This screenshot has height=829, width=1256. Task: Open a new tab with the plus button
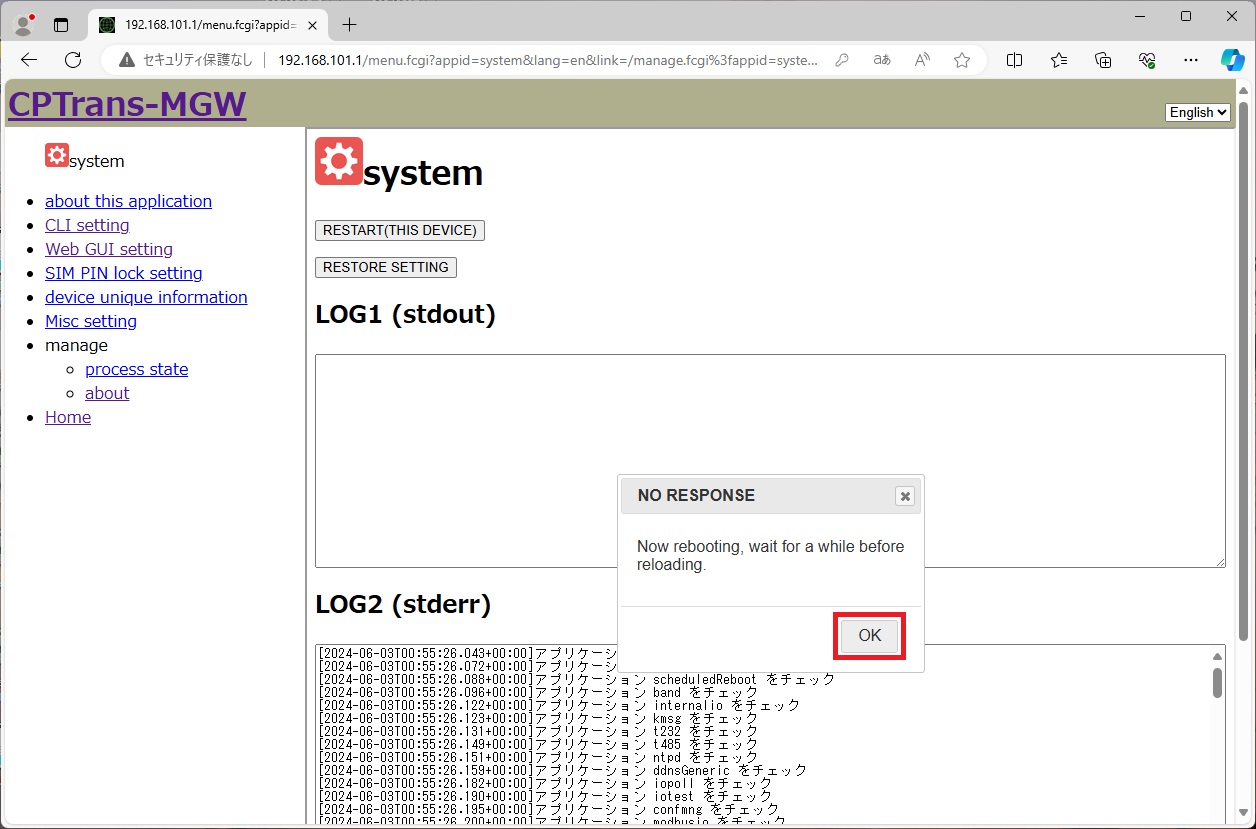pyautogui.click(x=349, y=24)
